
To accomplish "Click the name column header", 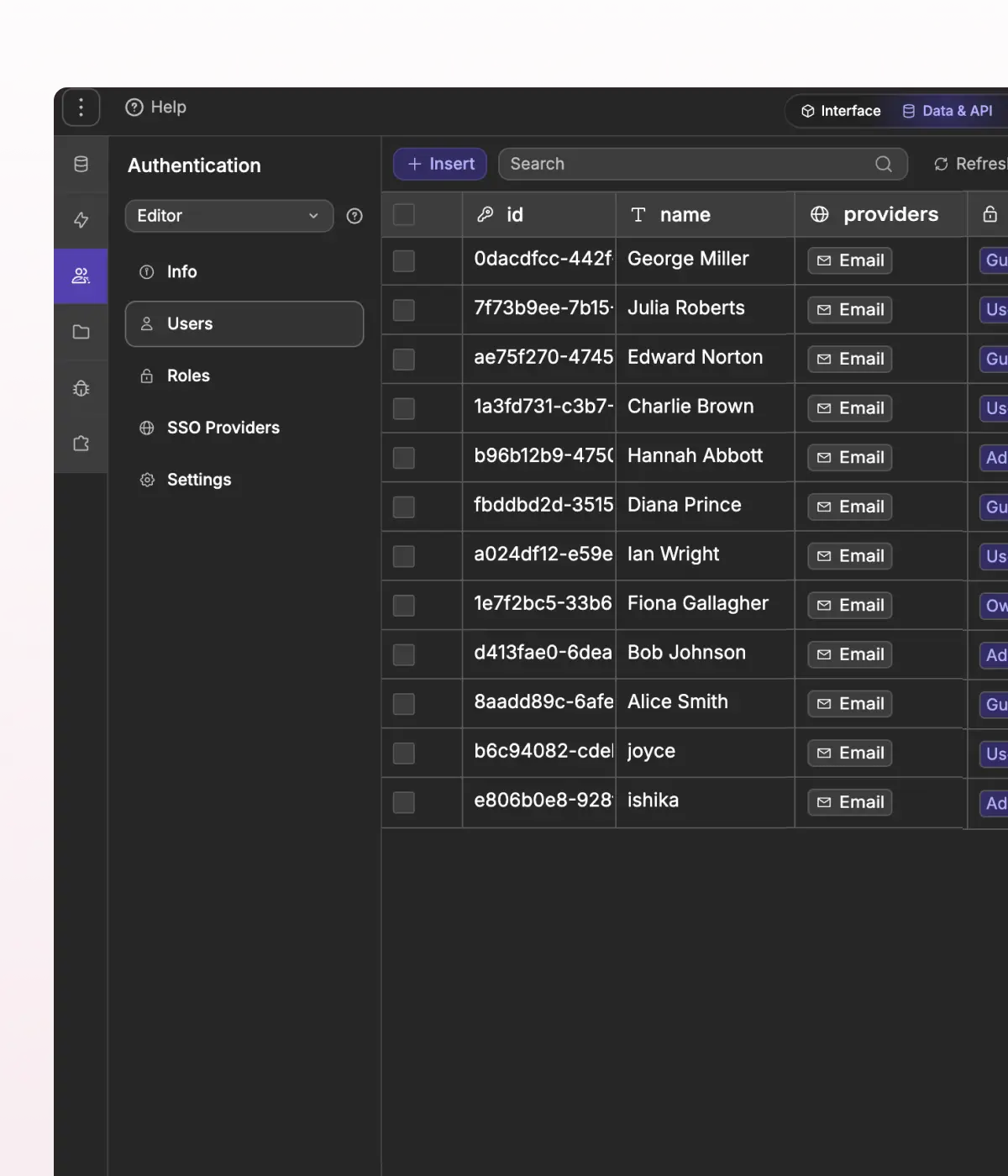I will 706,215.
